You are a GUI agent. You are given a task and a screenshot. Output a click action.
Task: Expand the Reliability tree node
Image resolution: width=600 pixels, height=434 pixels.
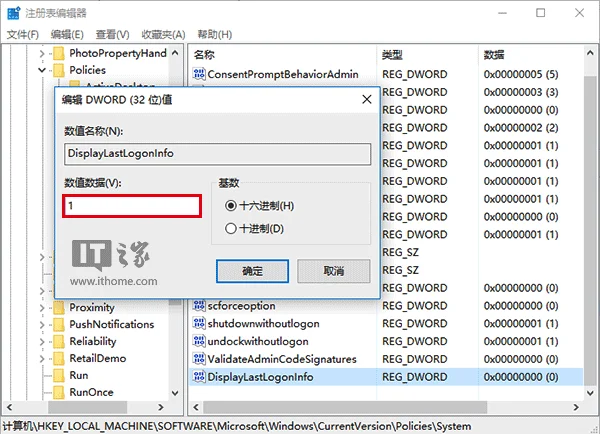pos(42,341)
